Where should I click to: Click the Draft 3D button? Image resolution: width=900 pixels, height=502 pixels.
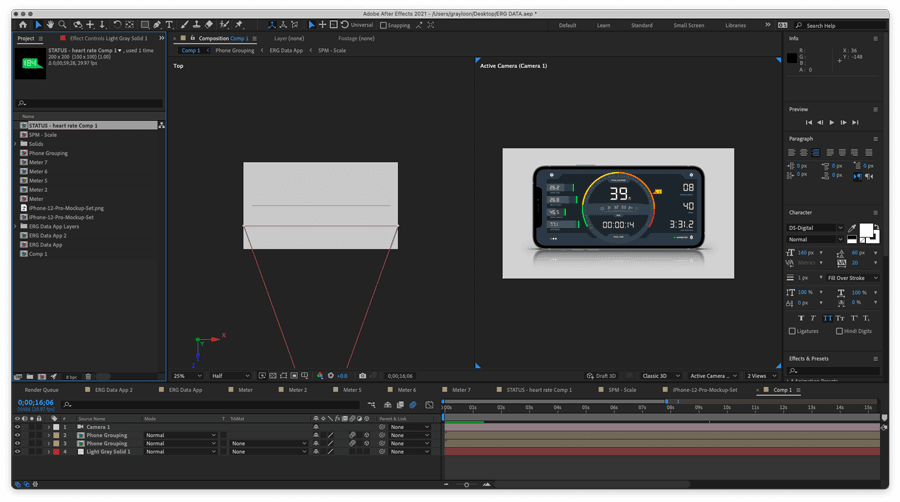point(601,376)
